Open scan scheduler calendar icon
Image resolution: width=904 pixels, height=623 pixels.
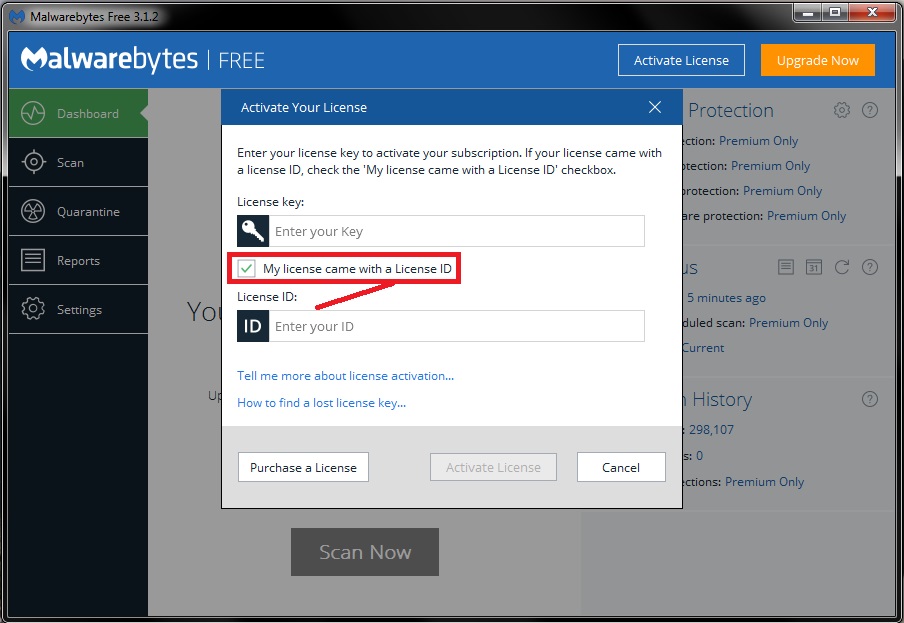point(813,267)
